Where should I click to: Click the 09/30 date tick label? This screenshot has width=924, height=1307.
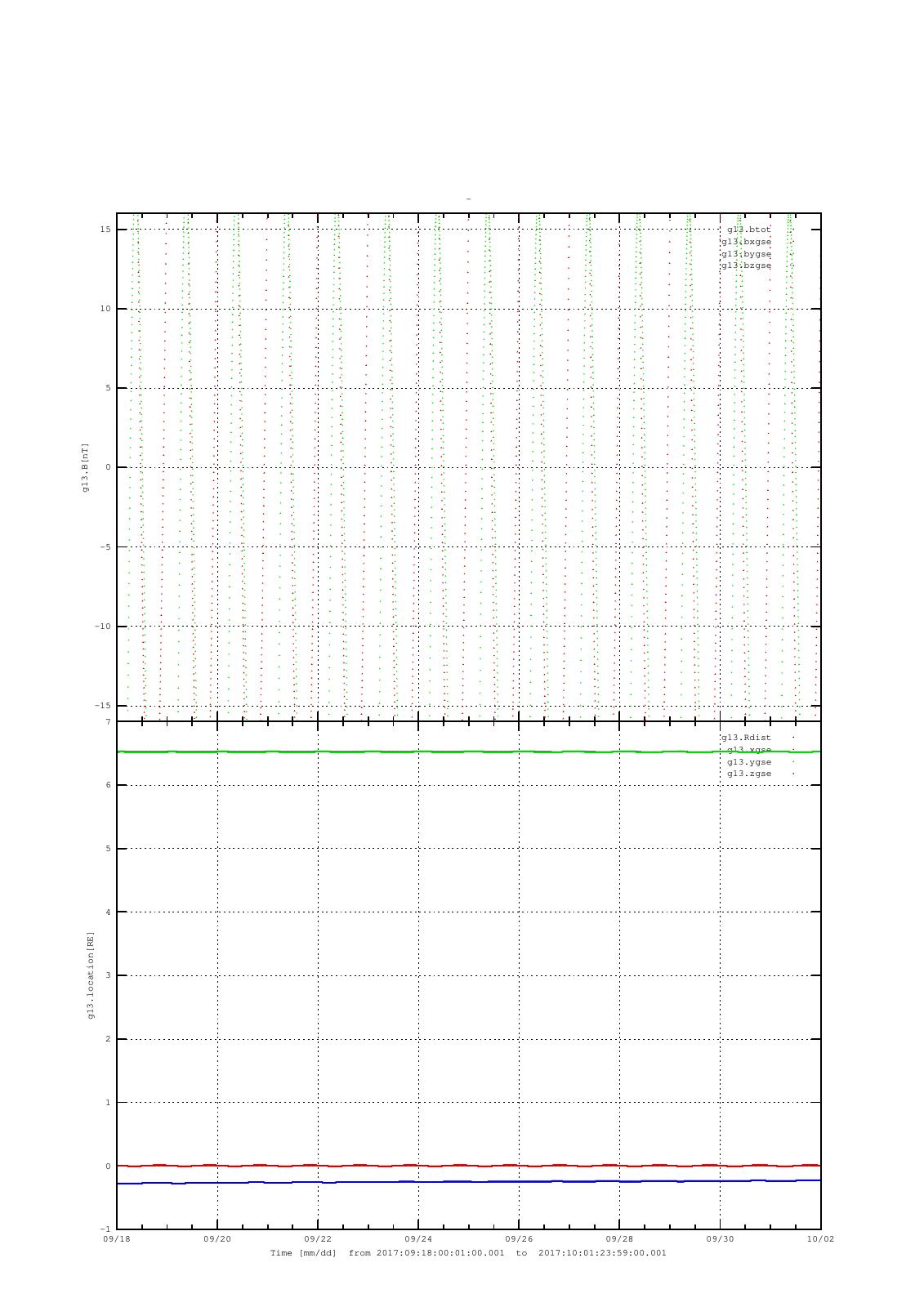click(720, 1239)
